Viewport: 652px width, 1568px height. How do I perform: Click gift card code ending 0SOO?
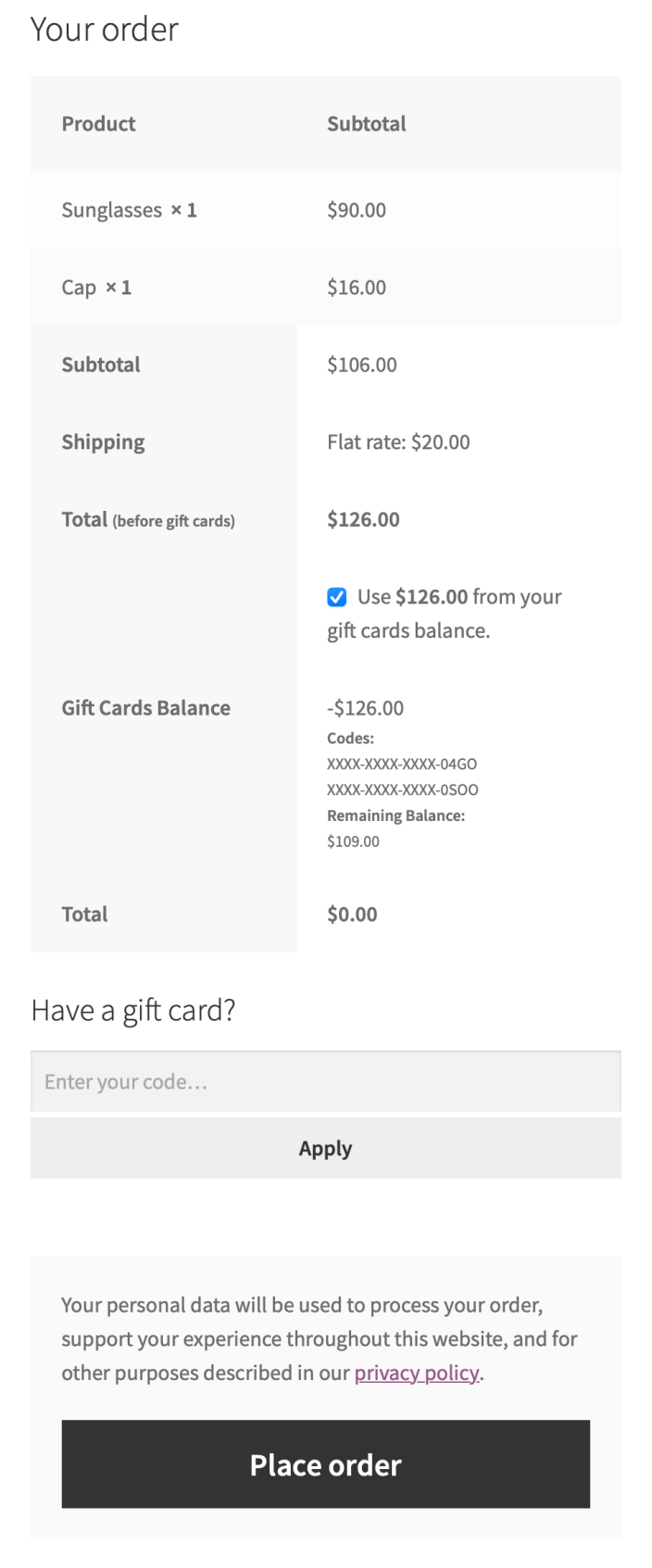coord(403,790)
